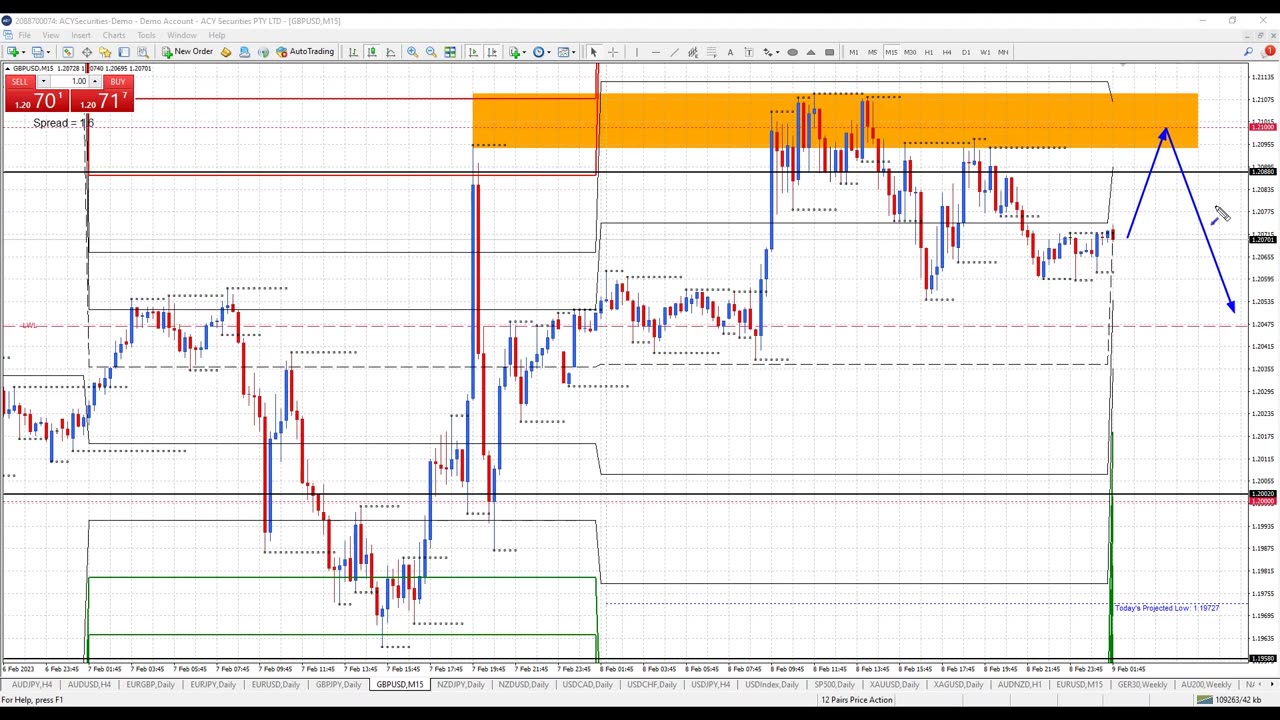Switch to the XAUUSD,Daily chart tab
Screen dimensions: 1280x720
point(894,685)
